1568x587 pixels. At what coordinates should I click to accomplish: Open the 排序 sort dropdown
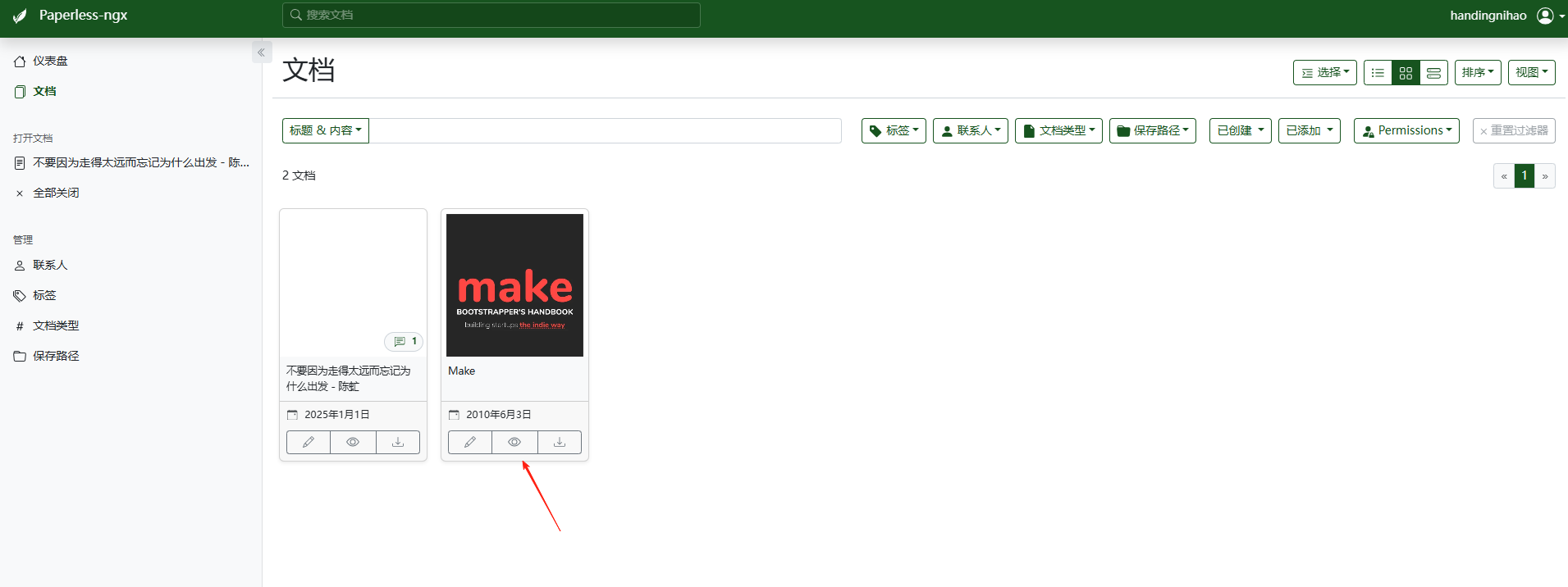1478,72
